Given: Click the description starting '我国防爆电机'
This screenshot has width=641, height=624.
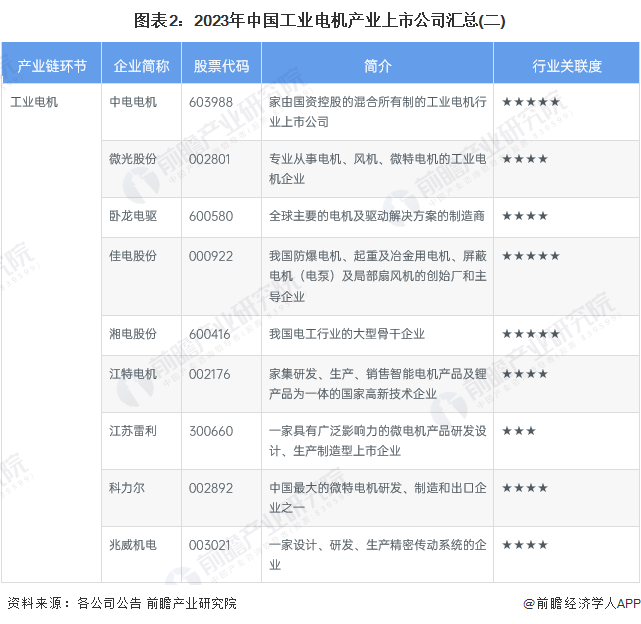Looking at the screenshot, I should click(x=377, y=276).
